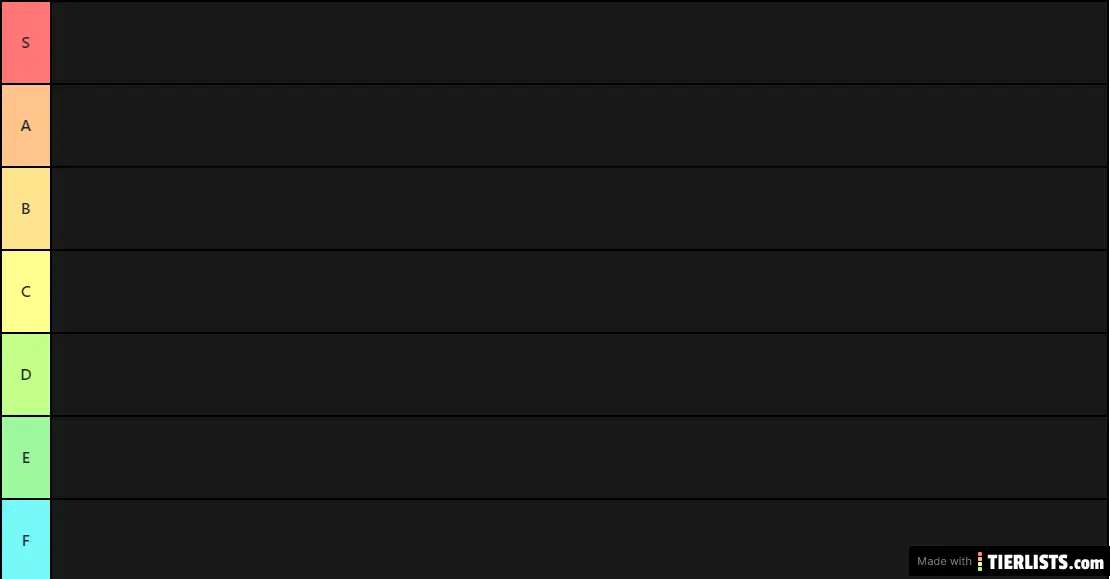Click the light orange B tier label
1110x579 pixels.
(x=26, y=209)
